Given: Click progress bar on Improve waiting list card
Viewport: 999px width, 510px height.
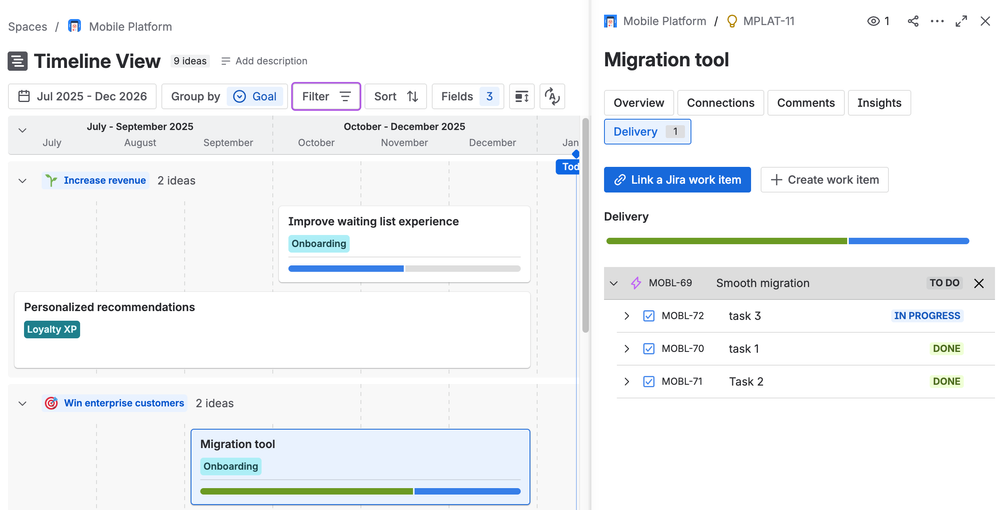Looking at the screenshot, I should coord(405,268).
